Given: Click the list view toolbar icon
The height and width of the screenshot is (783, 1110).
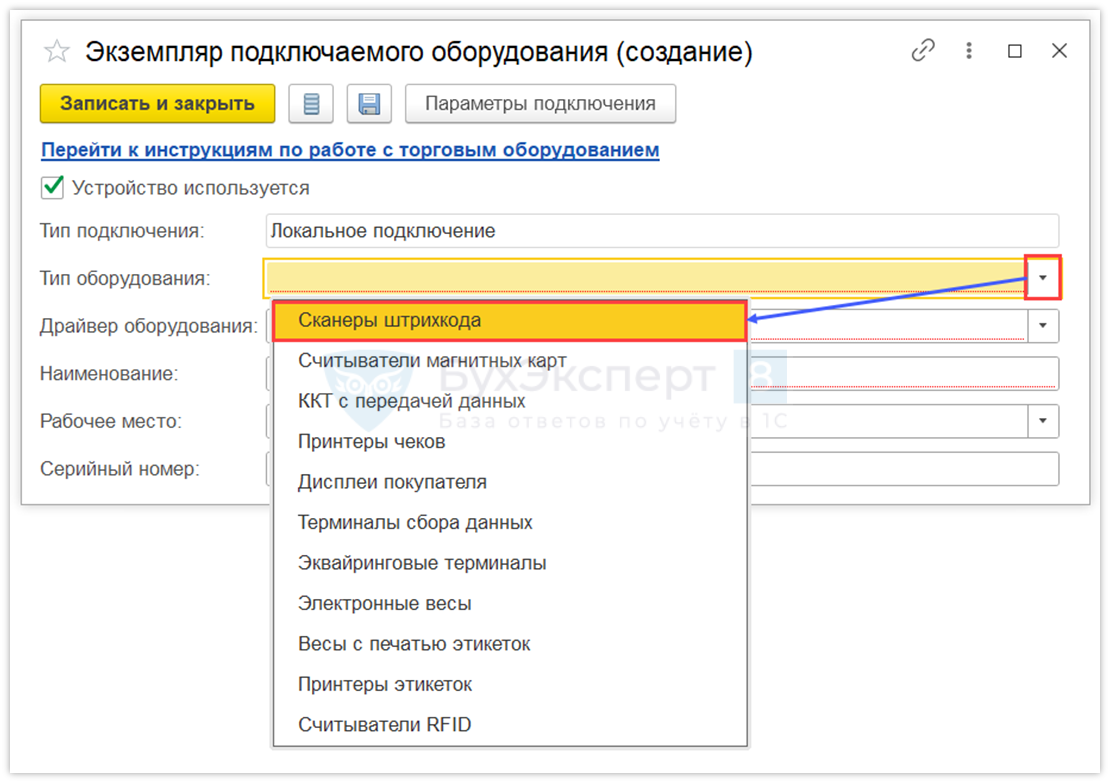Looking at the screenshot, I should click(311, 104).
